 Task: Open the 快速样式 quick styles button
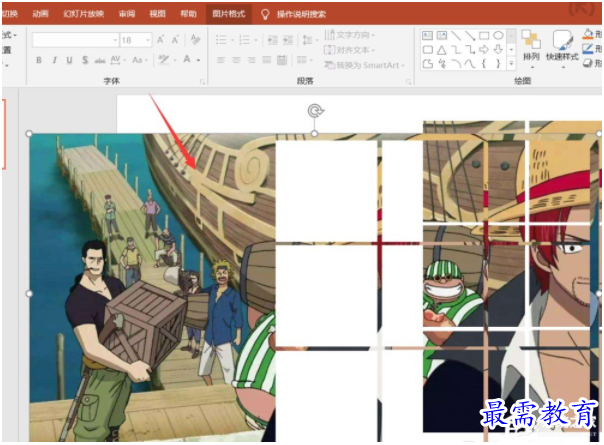click(562, 49)
